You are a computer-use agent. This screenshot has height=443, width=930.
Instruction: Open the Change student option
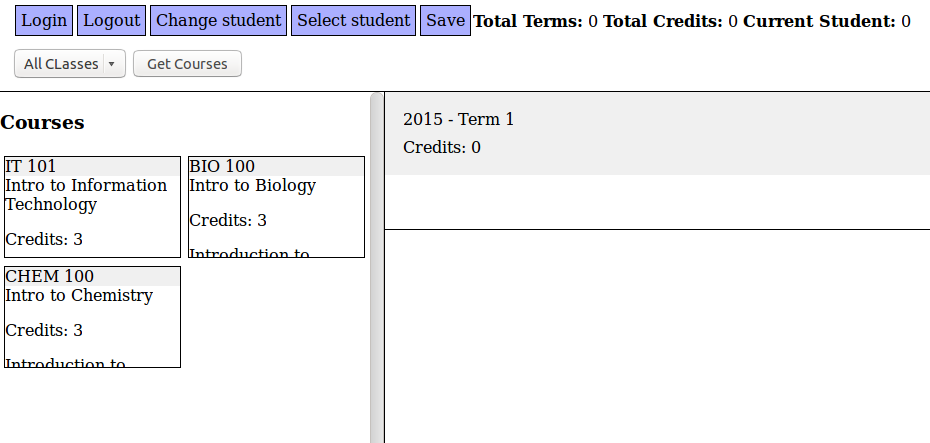click(219, 21)
